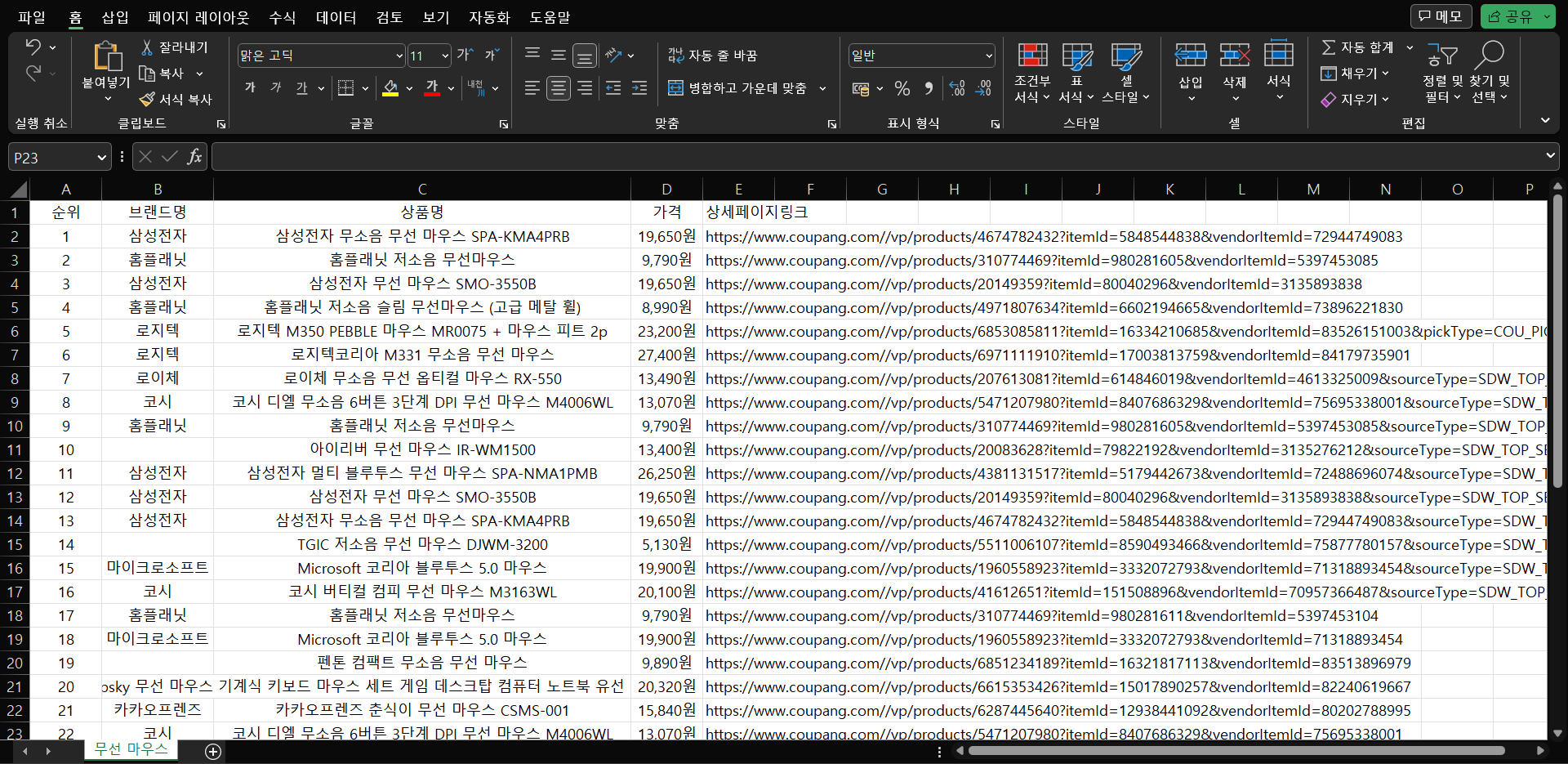Image resolution: width=1568 pixels, height=764 pixels.
Task: Apply cell borders icon
Action: [346, 87]
